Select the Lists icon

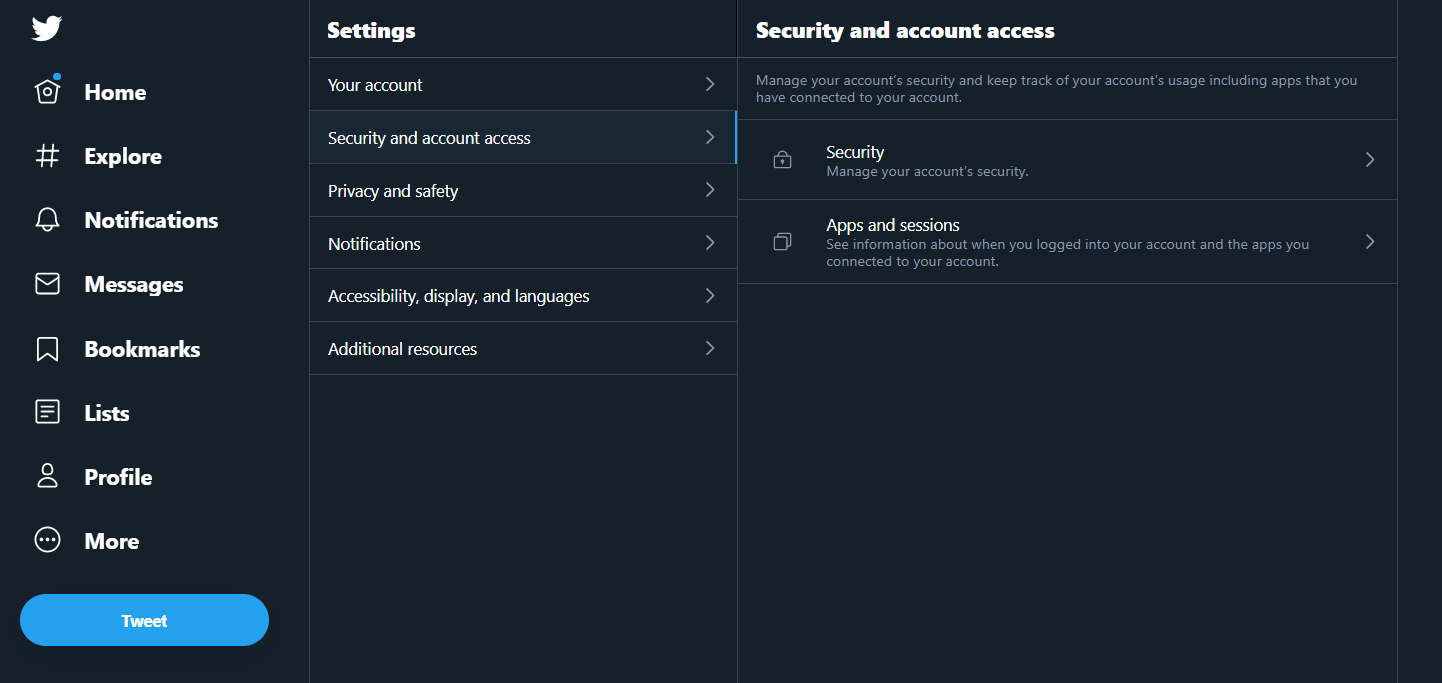[47, 412]
